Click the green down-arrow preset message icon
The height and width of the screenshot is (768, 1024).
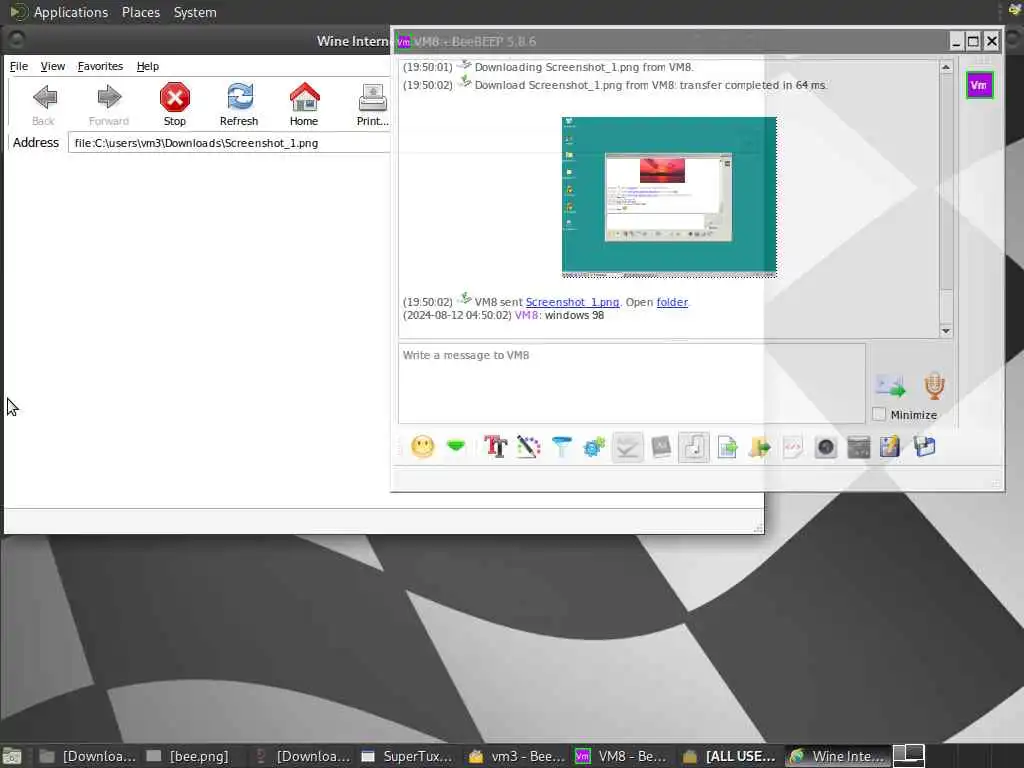point(456,447)
